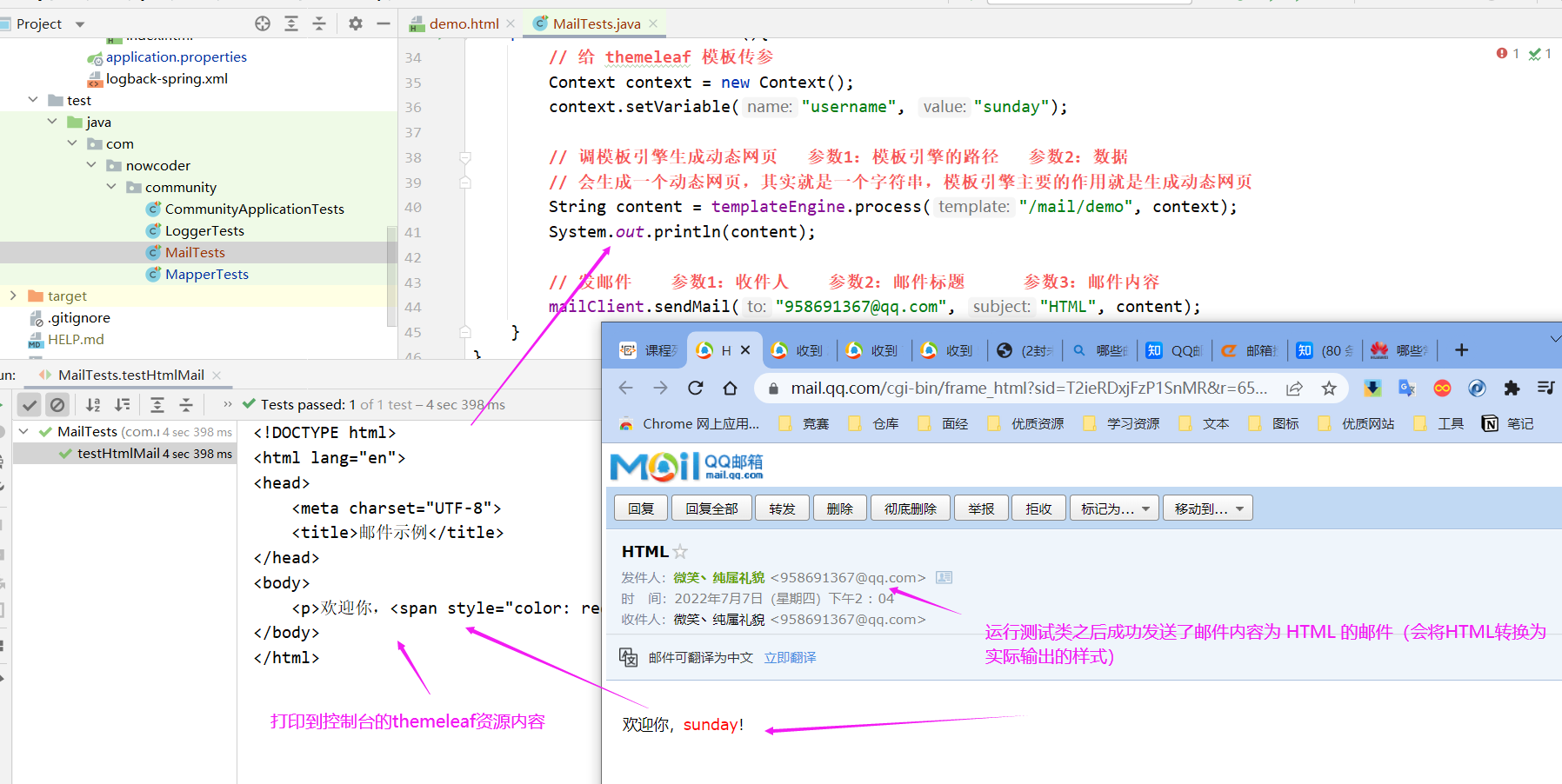
Task: Open LoggerTests class
Action: [x=204, y=230]
